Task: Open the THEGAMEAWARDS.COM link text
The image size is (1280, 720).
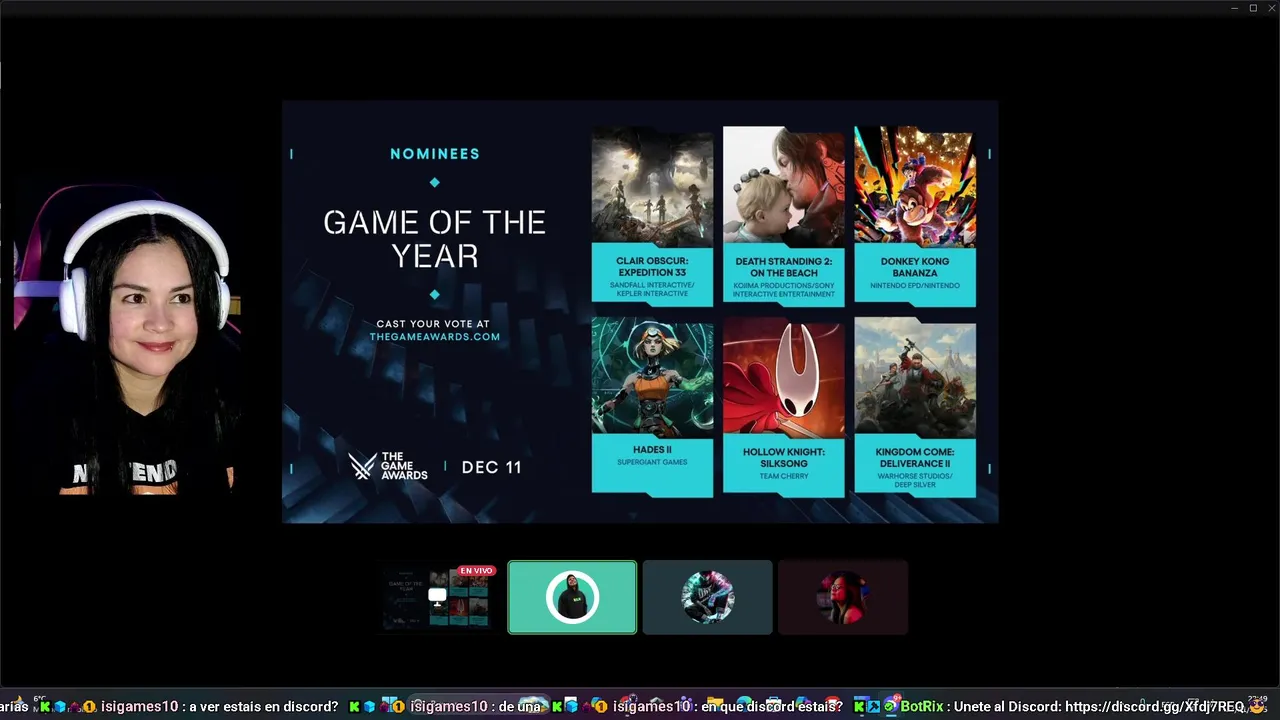Action: pyautogui.click(x=435, y=337)
